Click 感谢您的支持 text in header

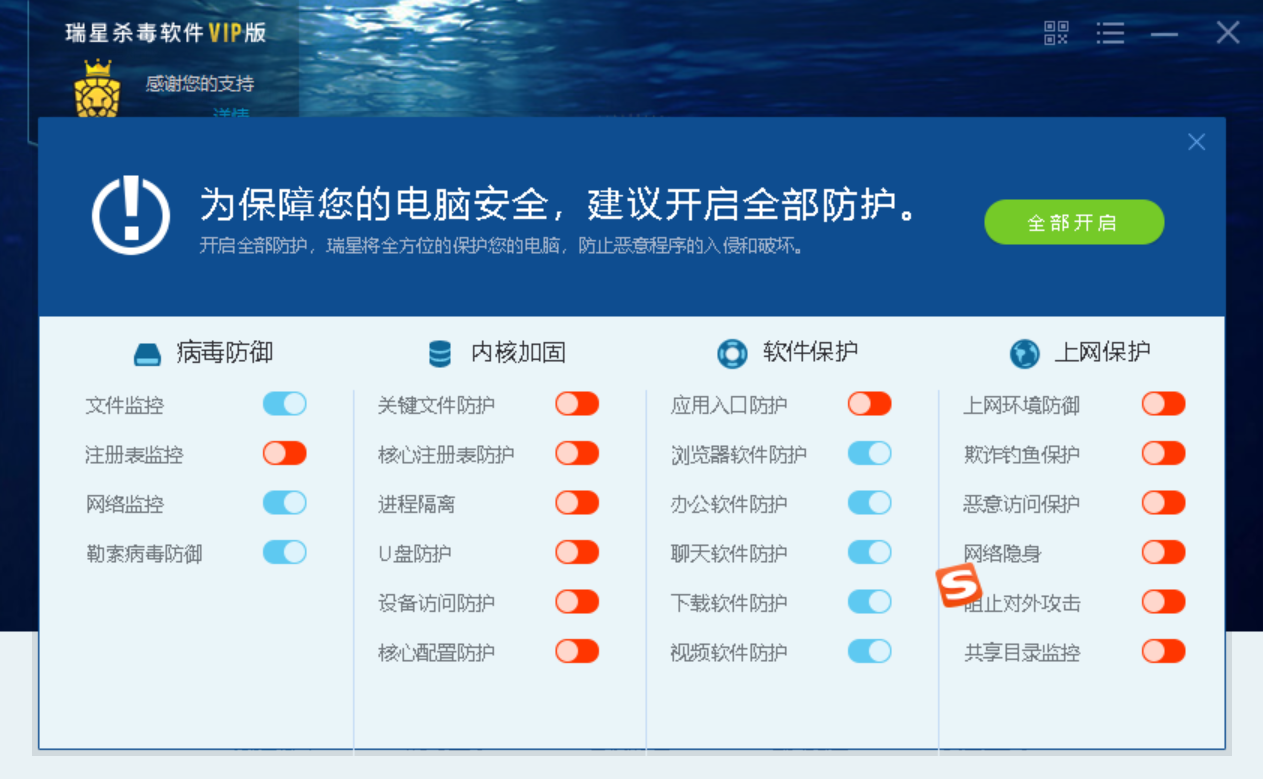pyautogui.click(x=200, y=84)
